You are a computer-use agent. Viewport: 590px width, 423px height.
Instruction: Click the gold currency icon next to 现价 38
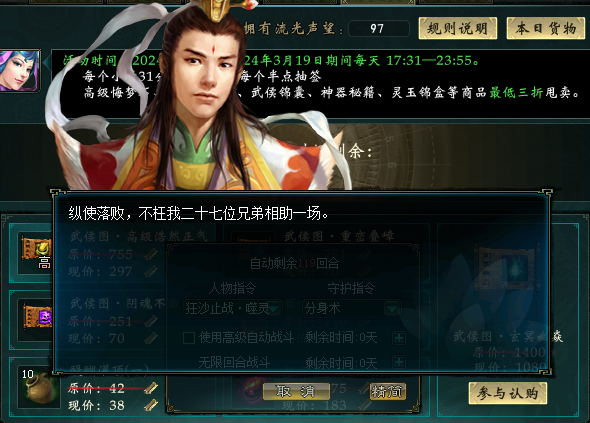151,405
